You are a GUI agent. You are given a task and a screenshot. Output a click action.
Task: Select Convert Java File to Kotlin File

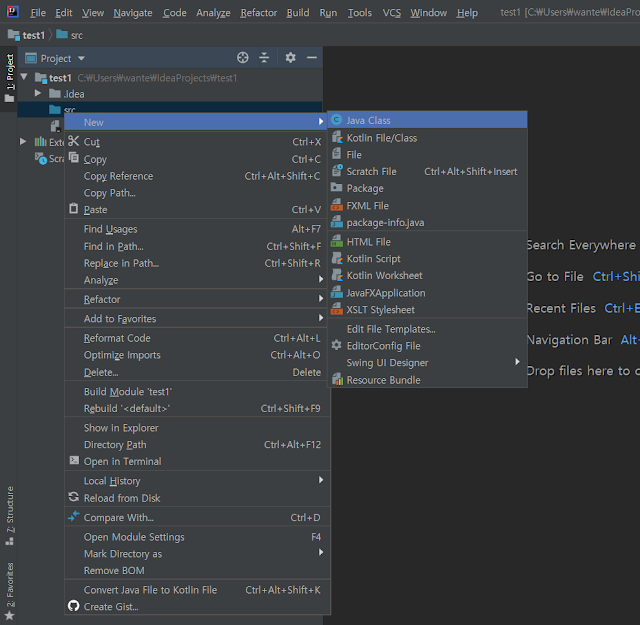[198, 590]
